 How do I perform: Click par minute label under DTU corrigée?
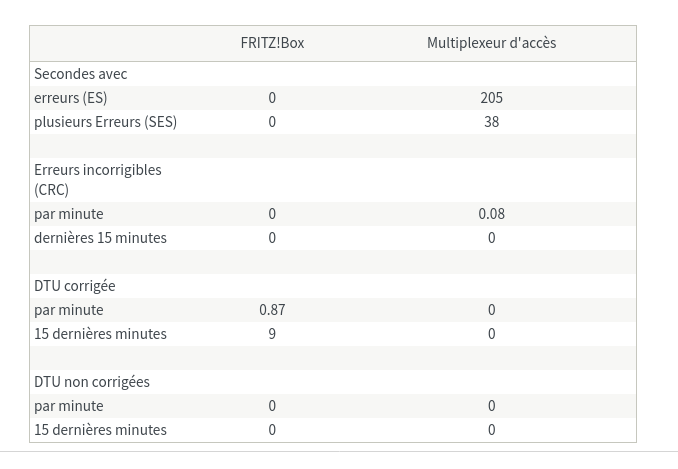click(69, 310)
